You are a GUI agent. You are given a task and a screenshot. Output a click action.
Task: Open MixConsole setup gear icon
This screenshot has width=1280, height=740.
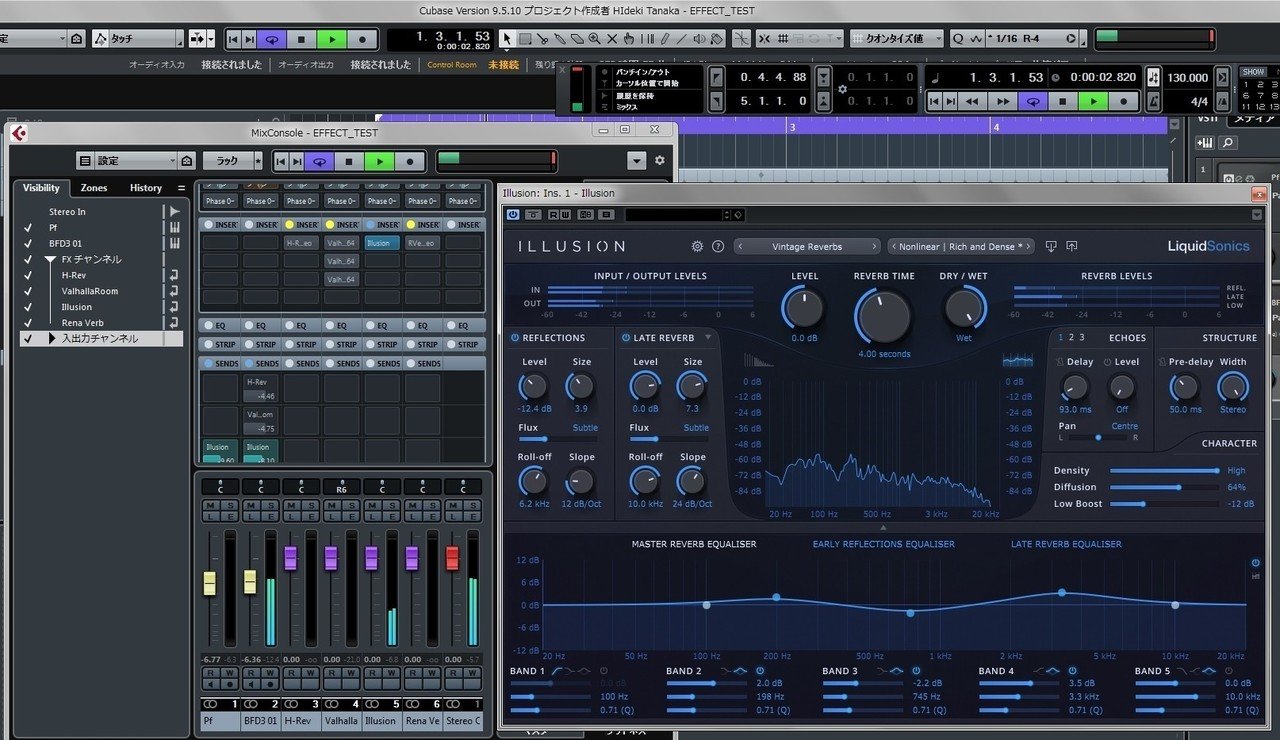(659, 160)
